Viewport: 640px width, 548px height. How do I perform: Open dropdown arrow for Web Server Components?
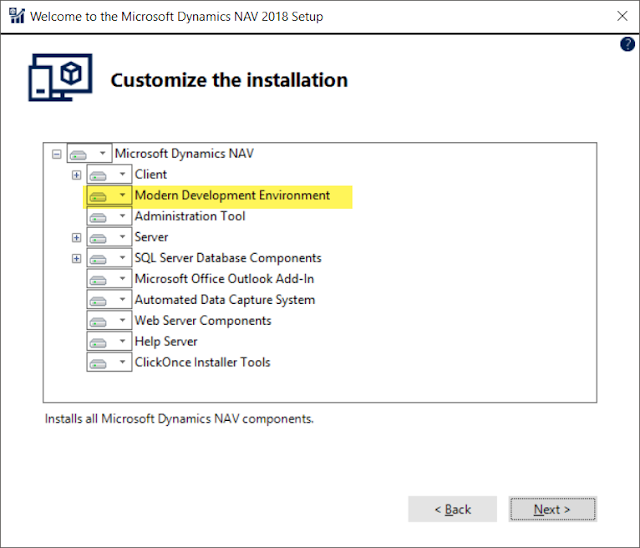[122, 320]
